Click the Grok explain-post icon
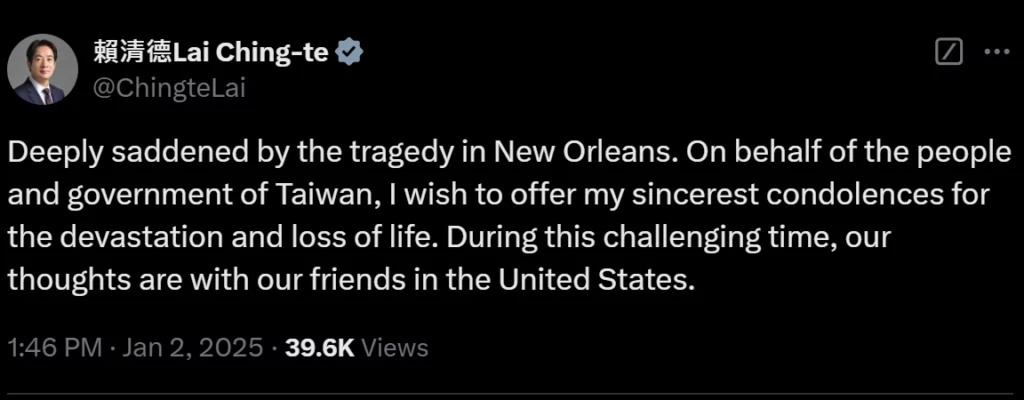Image resolution: width=1024 pixels, height=400 pixels. pos(947,52)
